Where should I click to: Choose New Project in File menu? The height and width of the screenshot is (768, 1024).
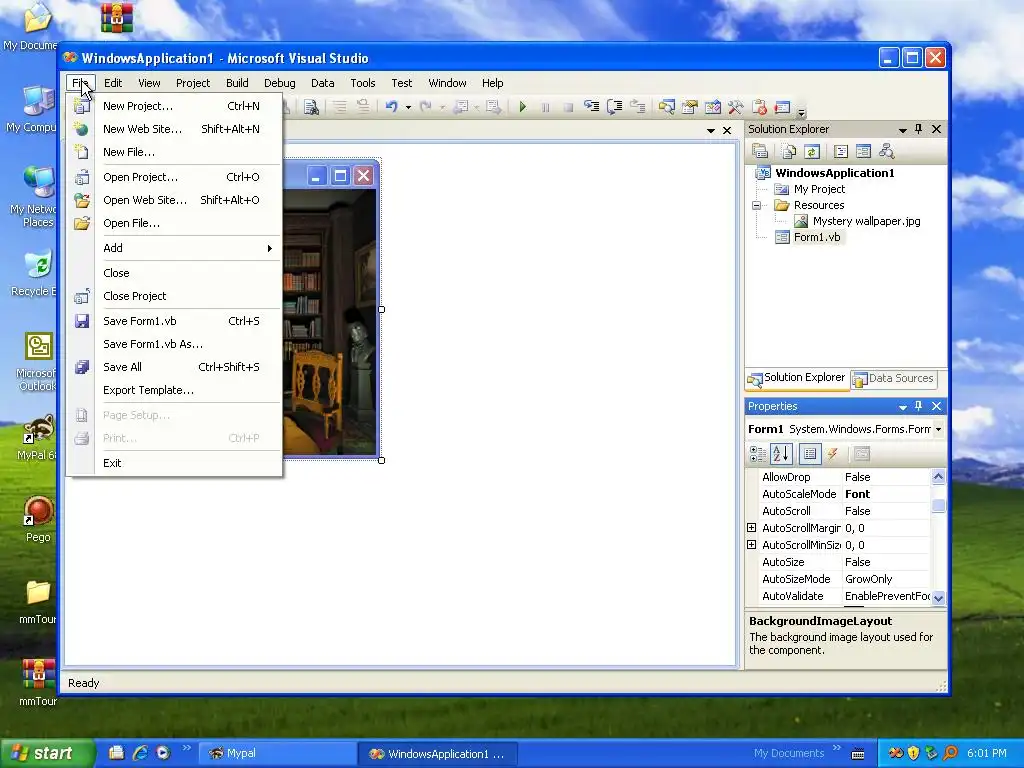[174, 106]
